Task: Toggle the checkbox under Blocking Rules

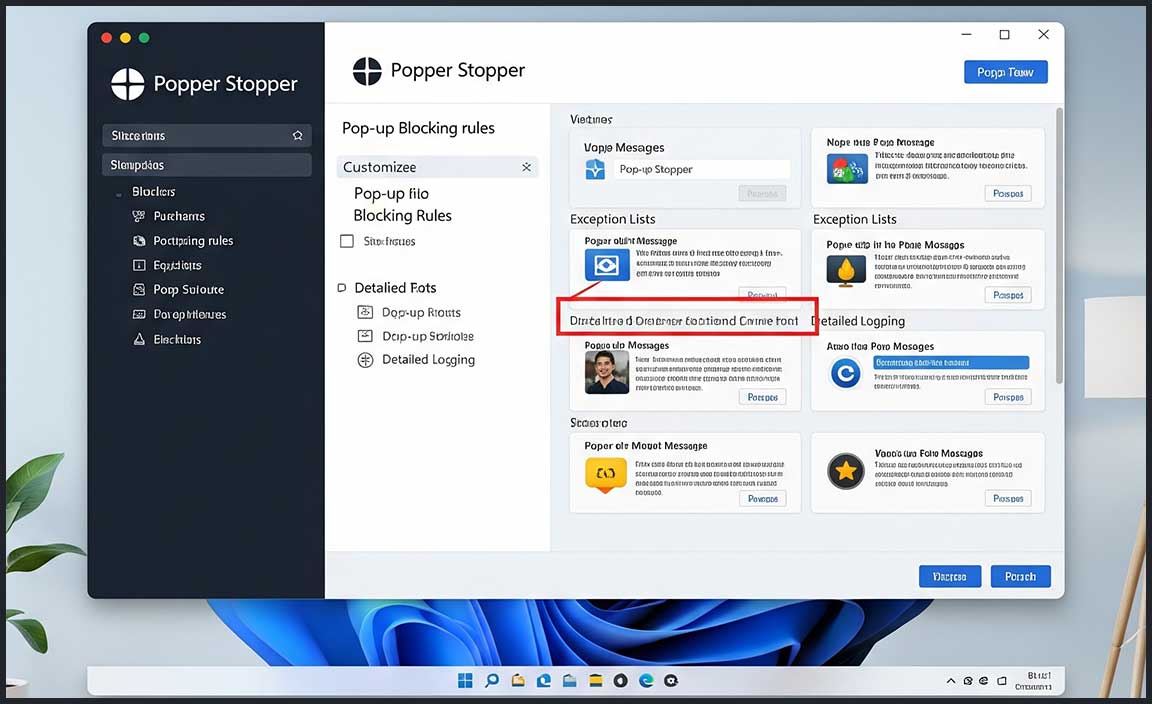Action: 347,241
